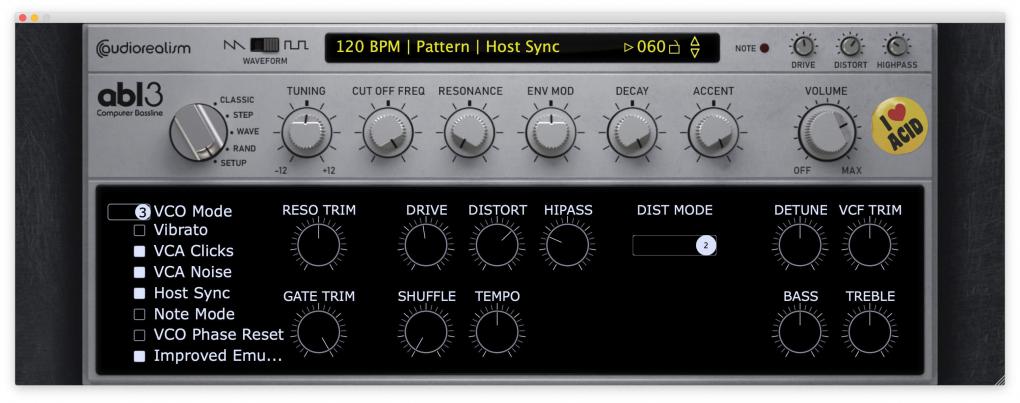Click the play triangle before pattern 060

point(628,47)
